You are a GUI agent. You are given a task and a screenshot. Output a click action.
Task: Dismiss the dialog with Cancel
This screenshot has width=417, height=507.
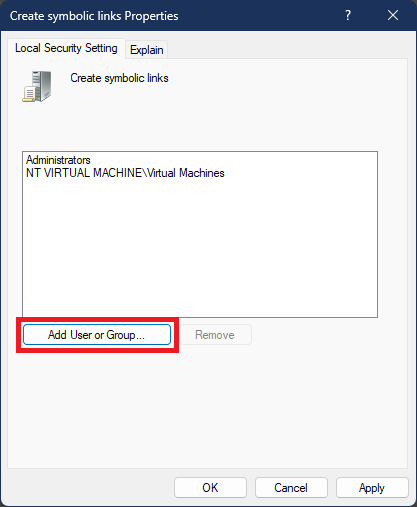tap(291, 488)
